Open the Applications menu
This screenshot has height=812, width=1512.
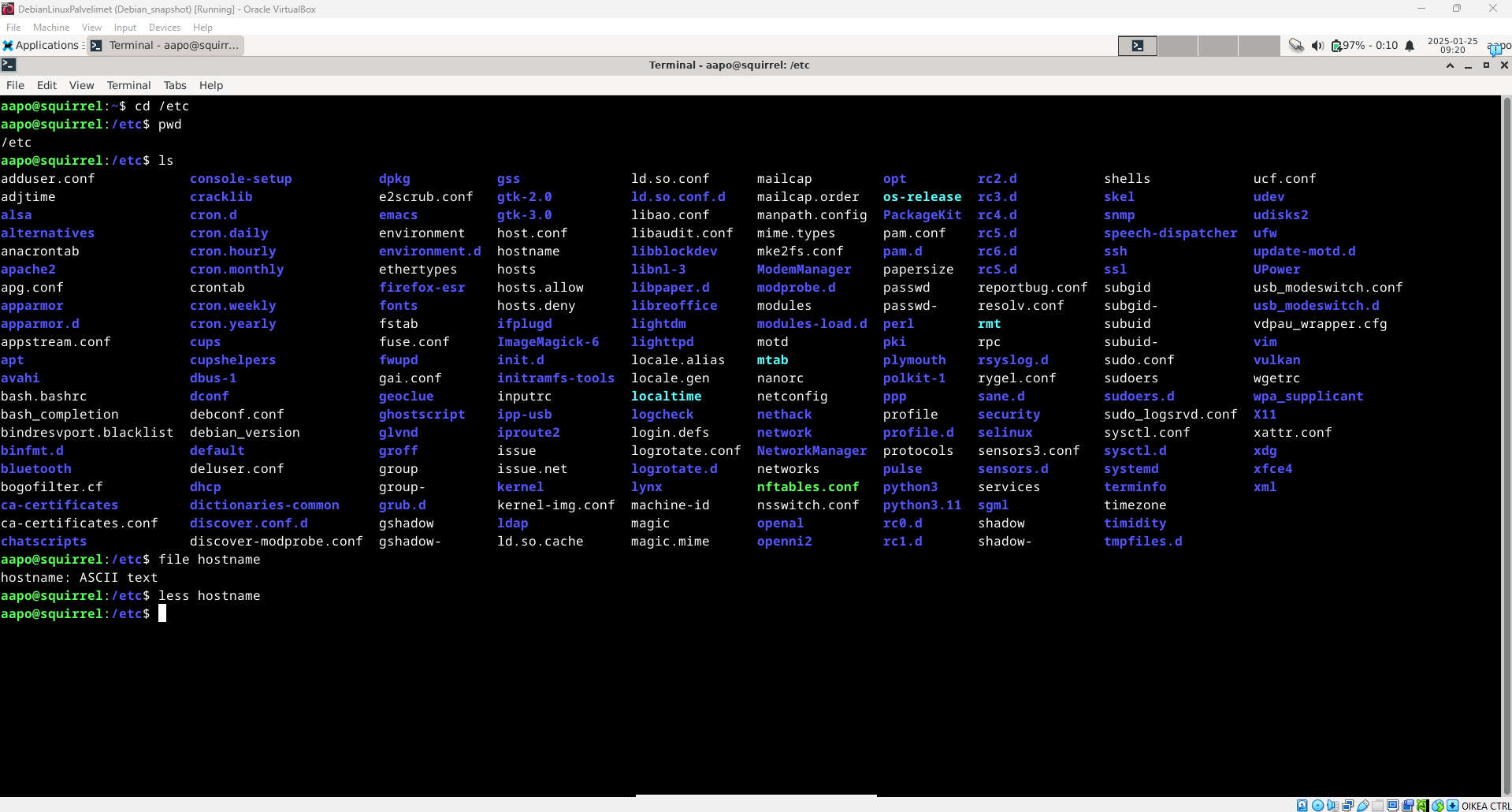click(x=41, y=46)
